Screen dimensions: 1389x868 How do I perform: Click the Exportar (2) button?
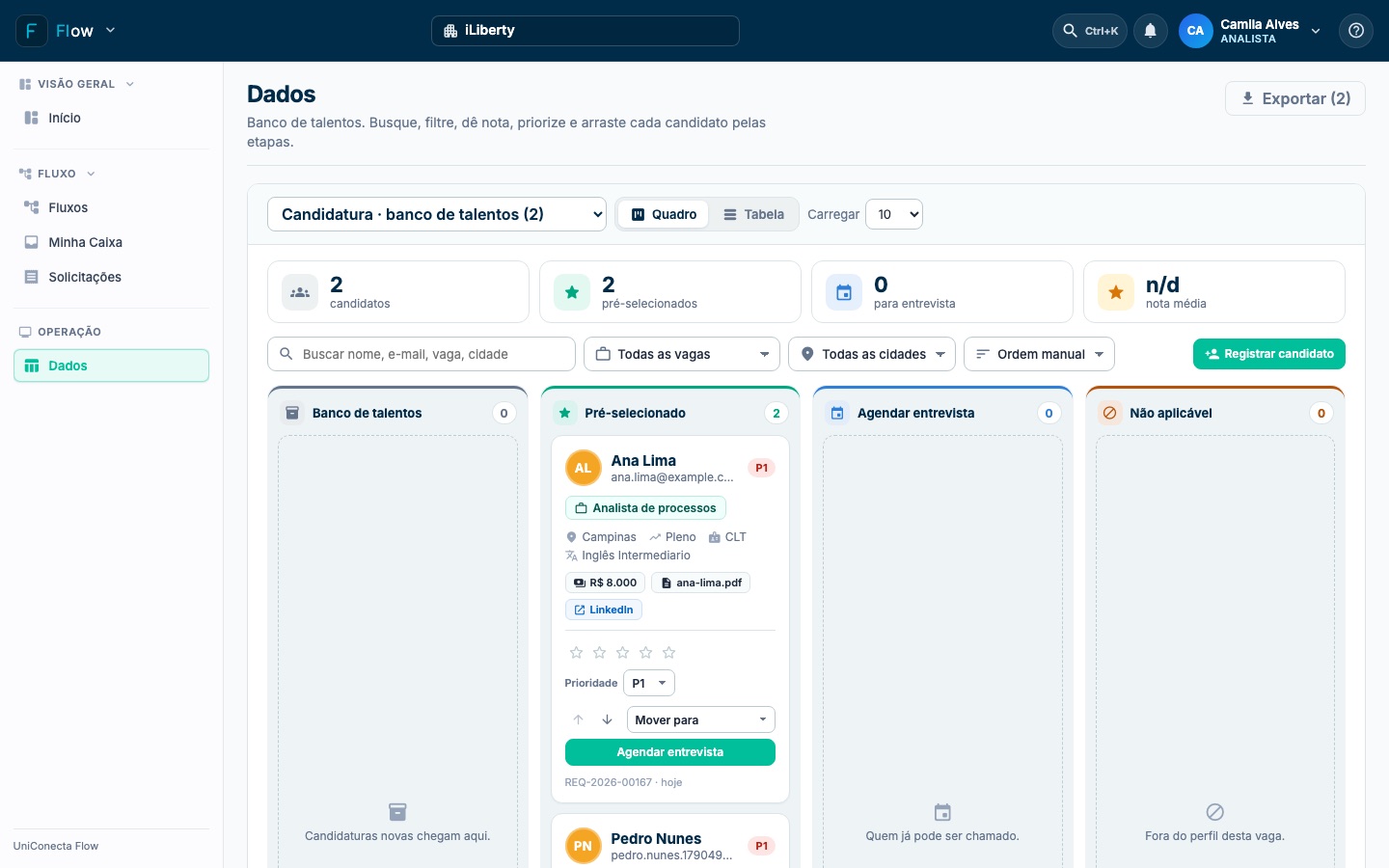(x=1295, y=98)
